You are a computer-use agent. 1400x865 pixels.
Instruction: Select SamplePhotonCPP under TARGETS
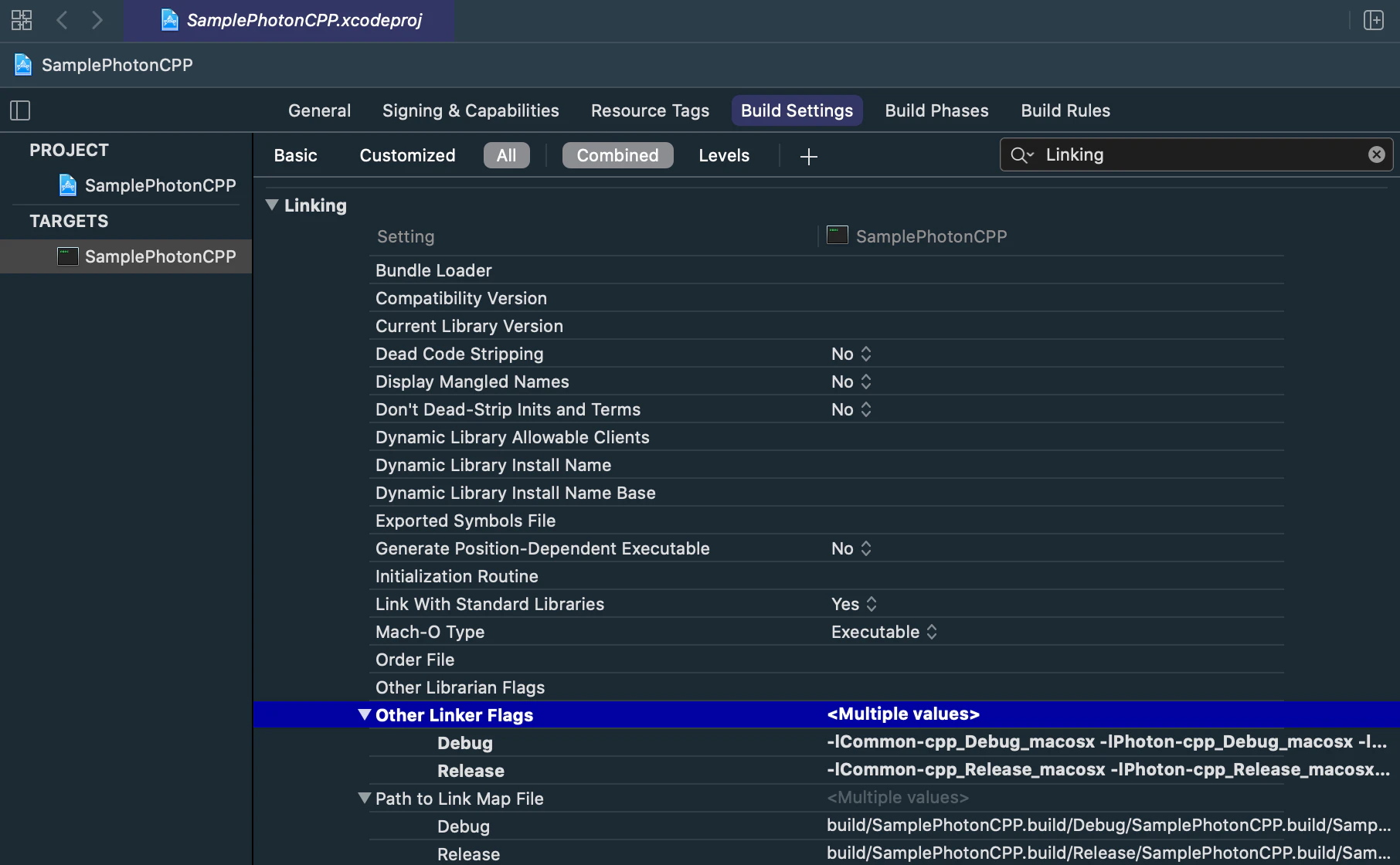(126, 256)
